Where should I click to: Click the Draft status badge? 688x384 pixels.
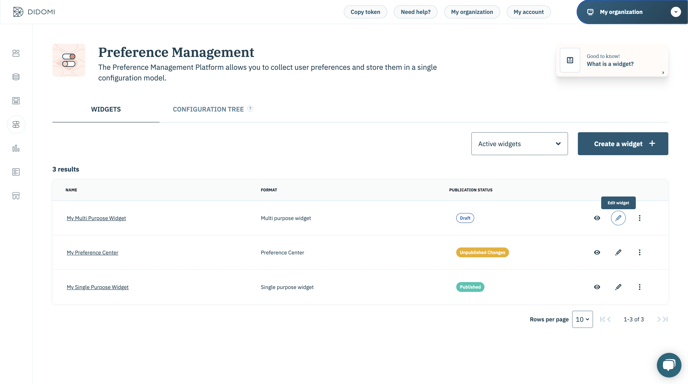(x=465, y=218)
